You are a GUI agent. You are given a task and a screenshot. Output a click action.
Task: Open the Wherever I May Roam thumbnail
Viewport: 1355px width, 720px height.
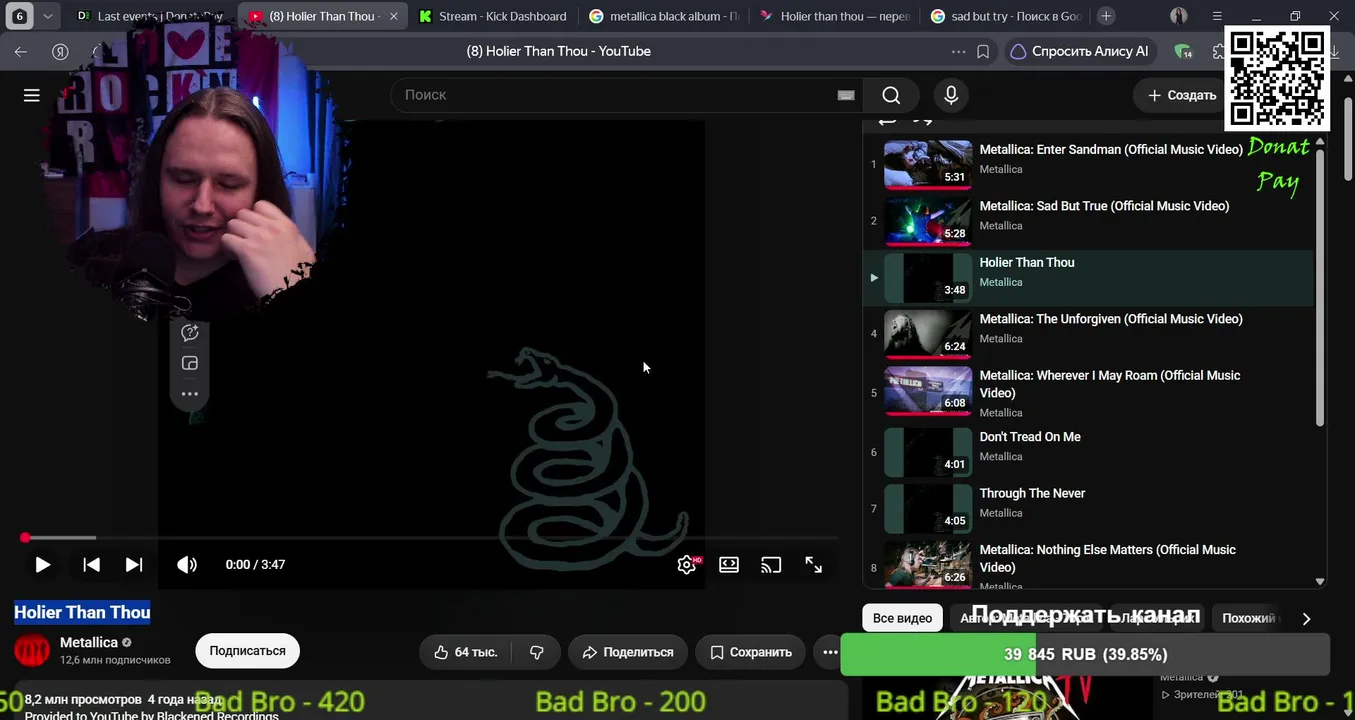coord(928,391)
